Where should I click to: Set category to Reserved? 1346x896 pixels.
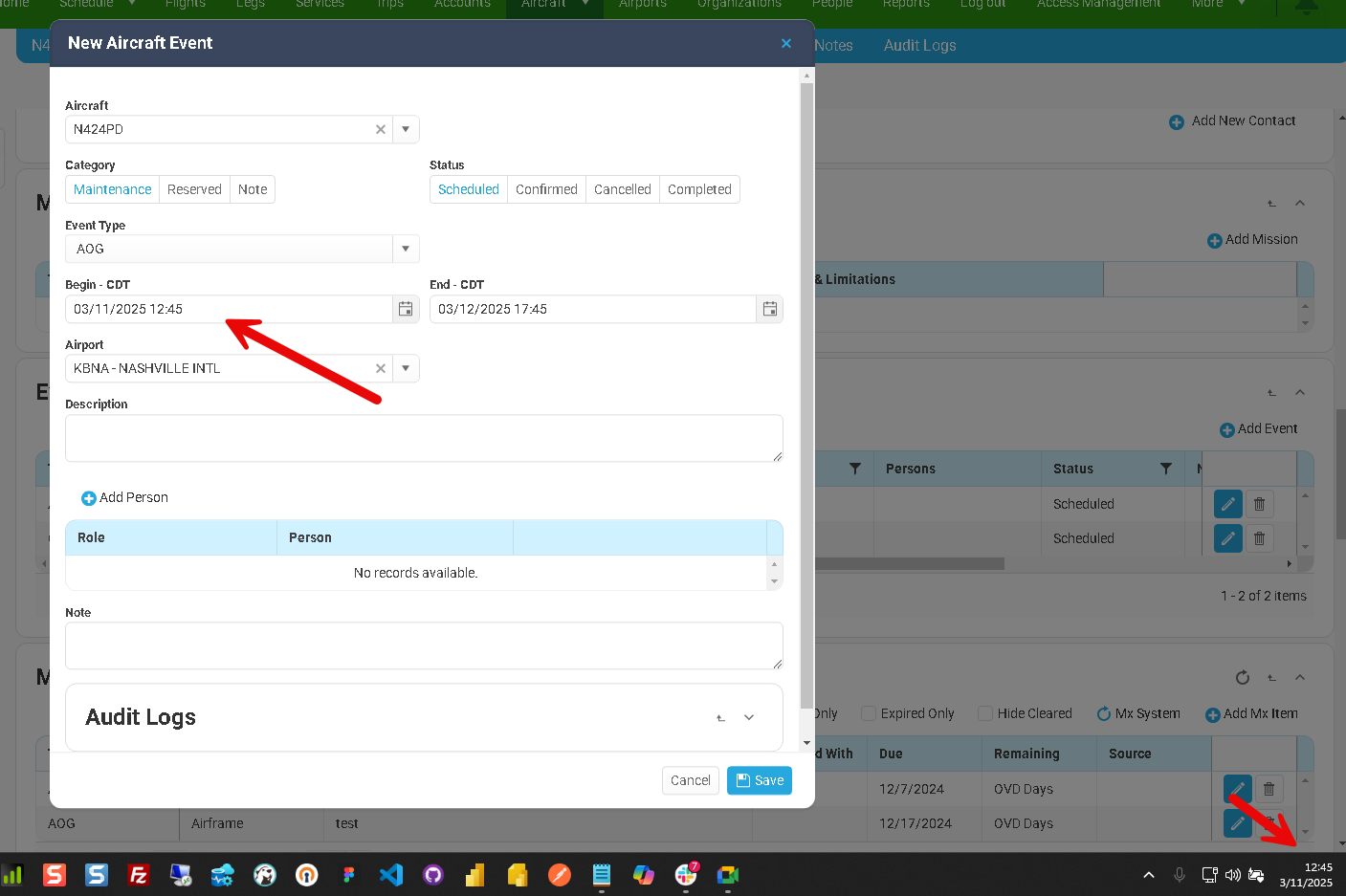tap(194, 189)
